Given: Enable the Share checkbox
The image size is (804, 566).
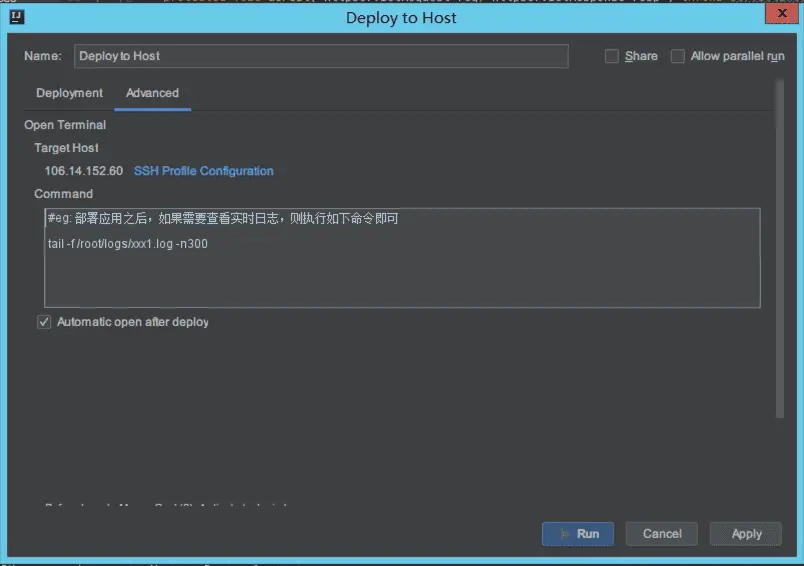Looking at the screenshot, I should pyautogui.click(x=611, y=56).
